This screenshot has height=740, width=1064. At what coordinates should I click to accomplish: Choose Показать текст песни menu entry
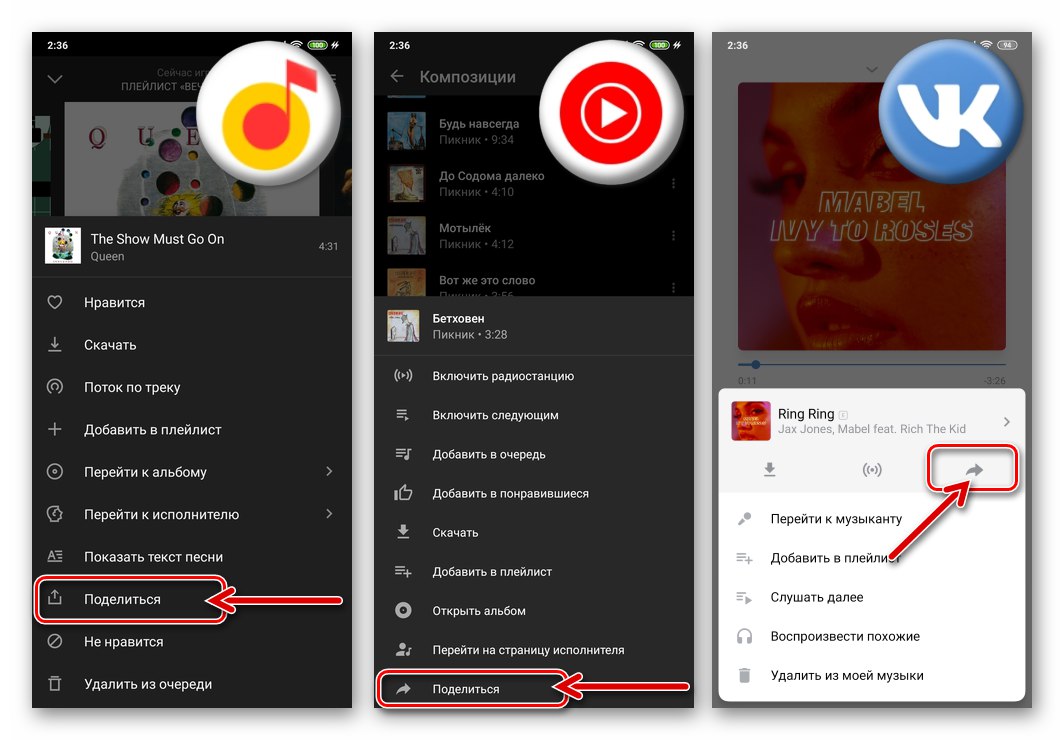(x=192, y=556)
